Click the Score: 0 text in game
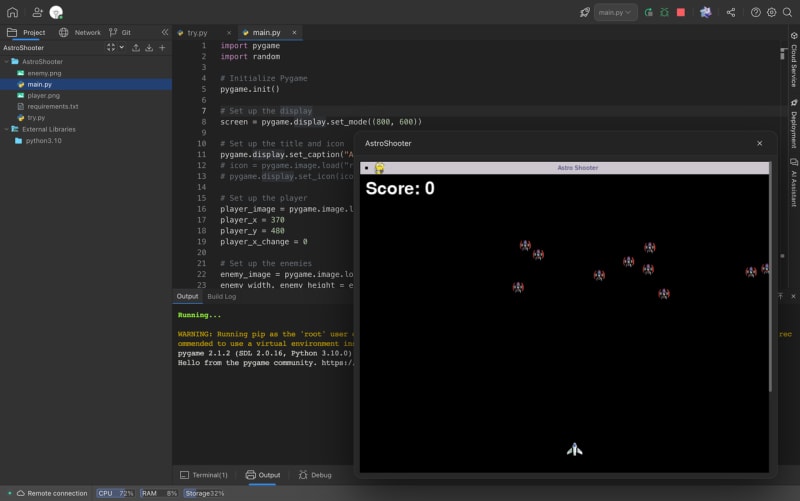The image size is (800, 501). (400, 188)
